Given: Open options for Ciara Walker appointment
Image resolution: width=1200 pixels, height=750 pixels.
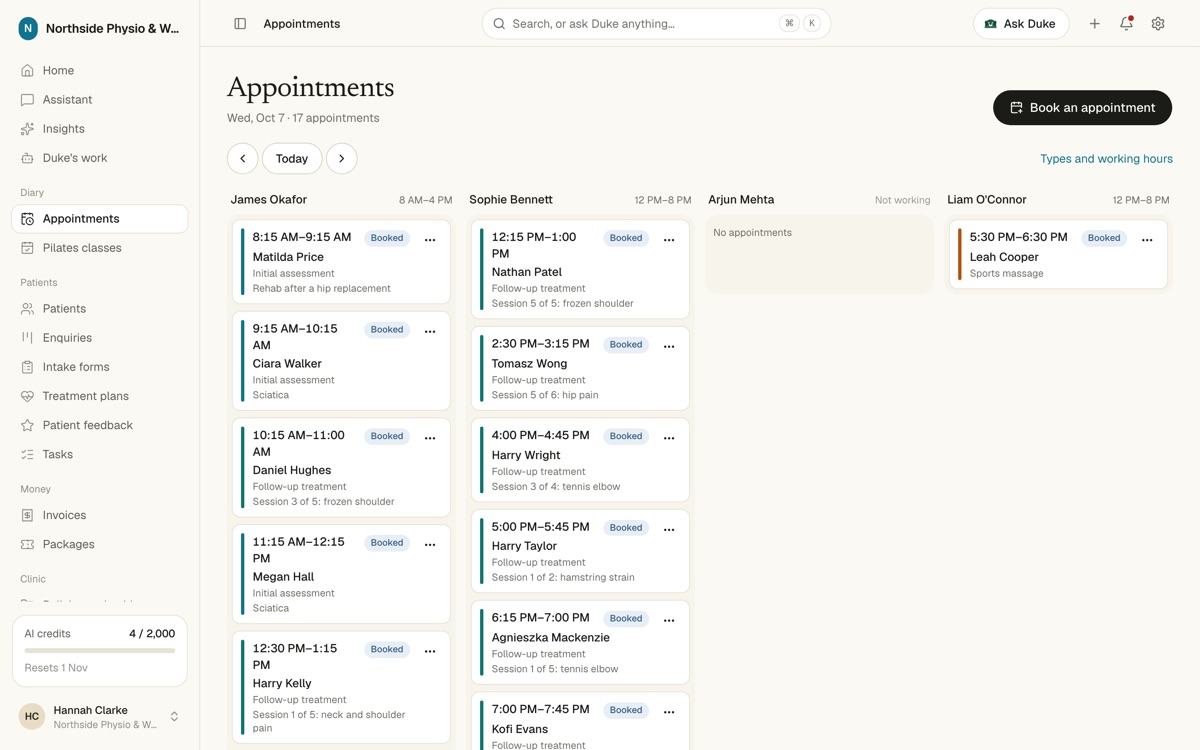Looking at the screenshot, I should 430,331.
